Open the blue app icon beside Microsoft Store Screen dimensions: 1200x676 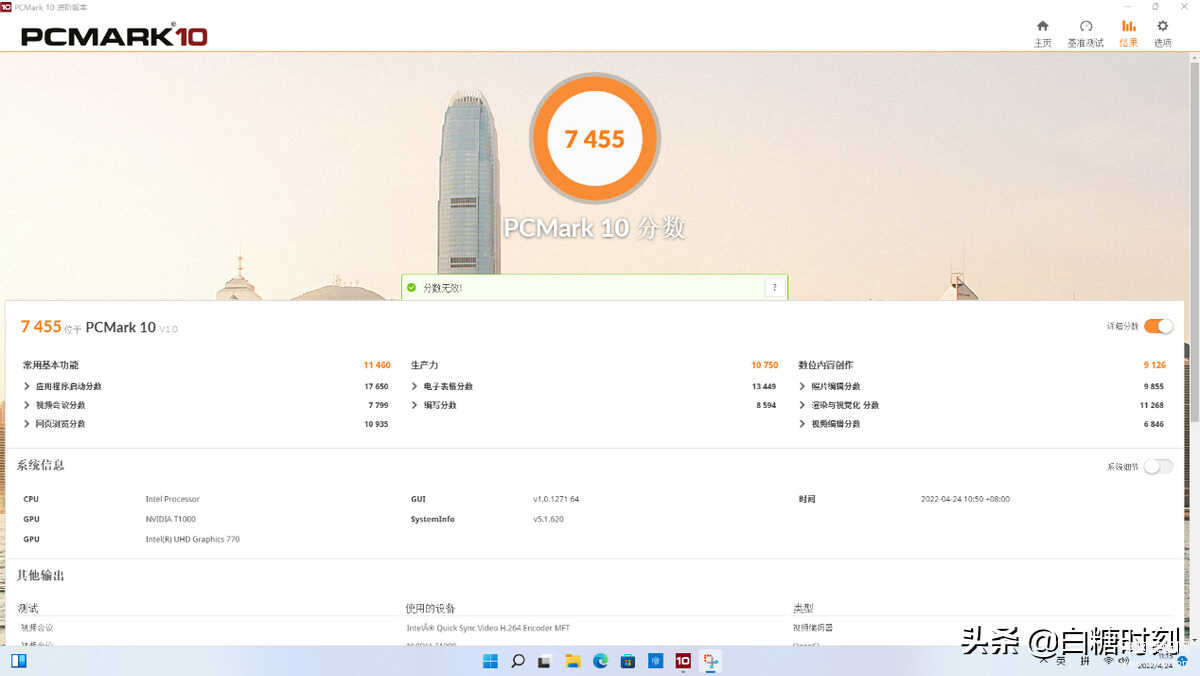tap(655, 661)
